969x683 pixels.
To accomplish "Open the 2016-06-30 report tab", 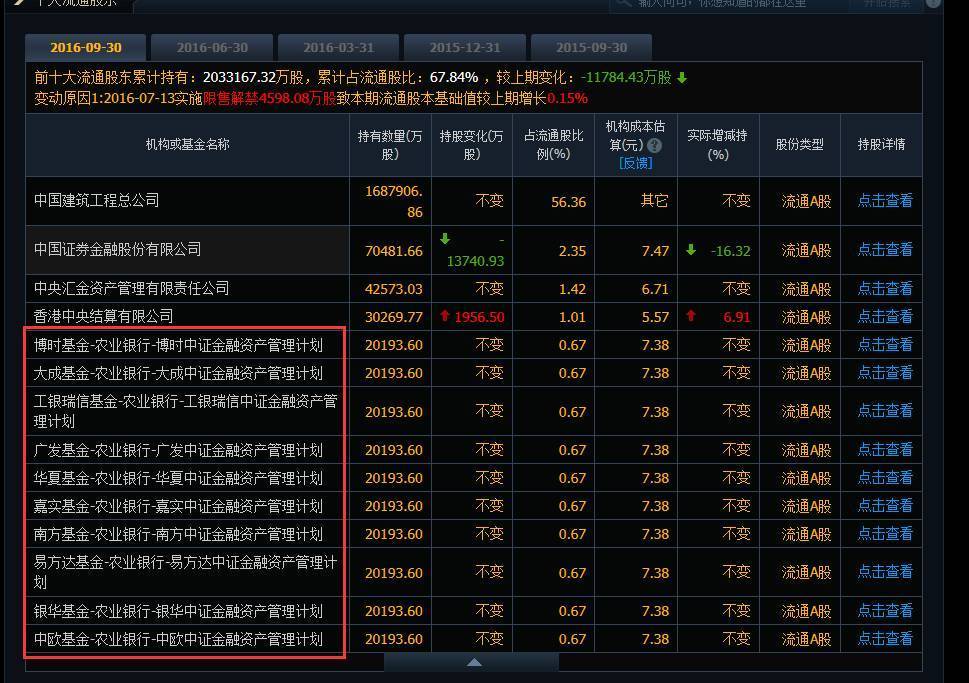I will 212,48.
